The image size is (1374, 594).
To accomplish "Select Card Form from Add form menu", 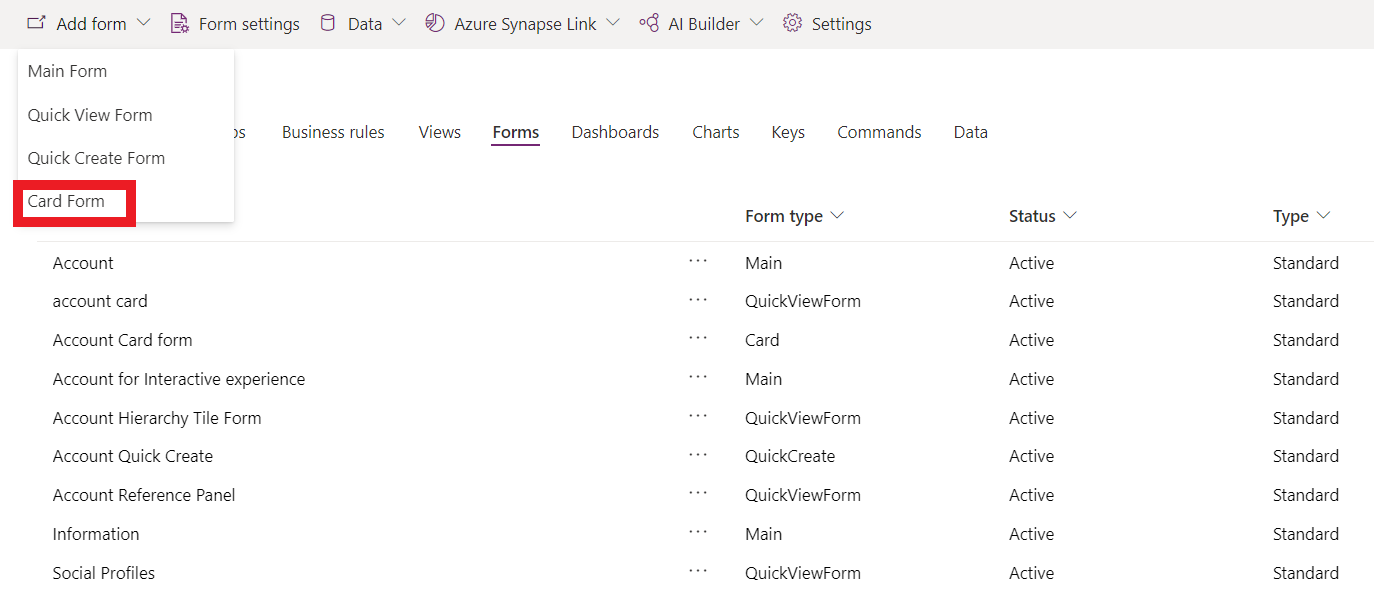I will point(66,201).
